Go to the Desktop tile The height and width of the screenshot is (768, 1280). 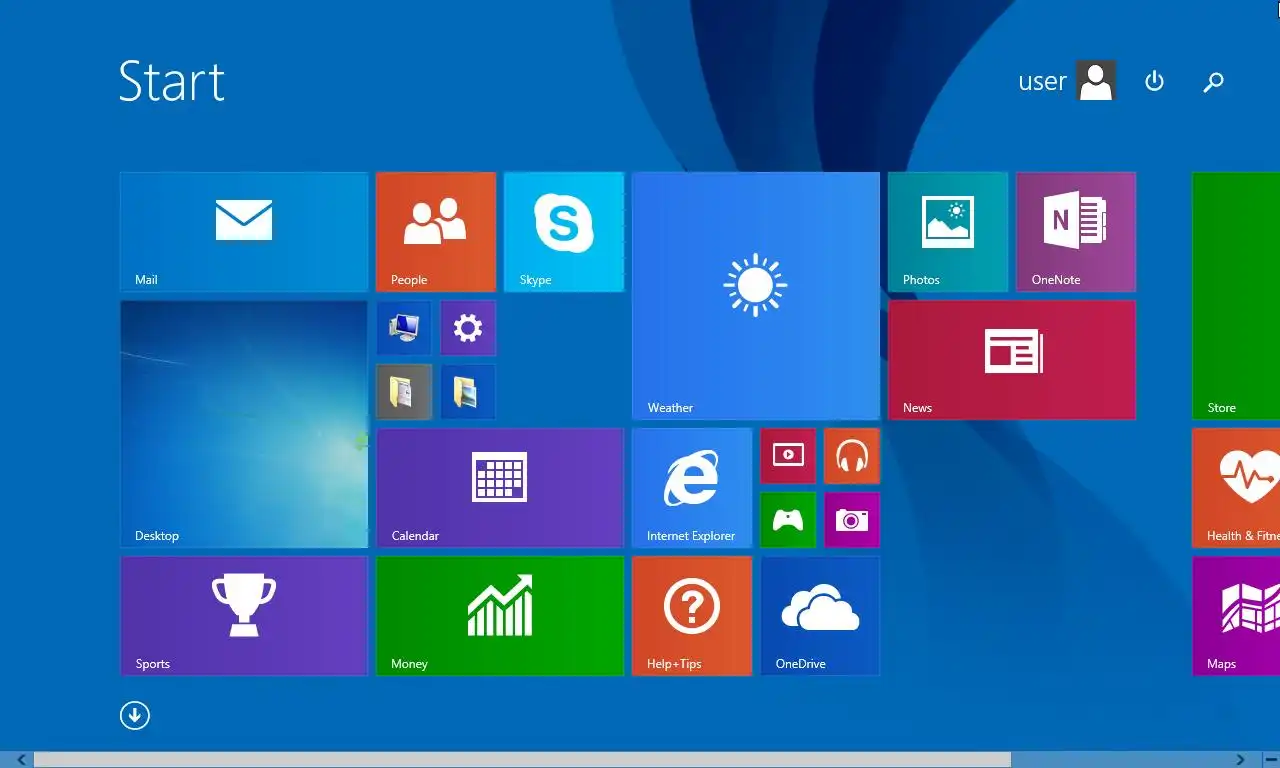pyautogui.click(x=244, y=424)
